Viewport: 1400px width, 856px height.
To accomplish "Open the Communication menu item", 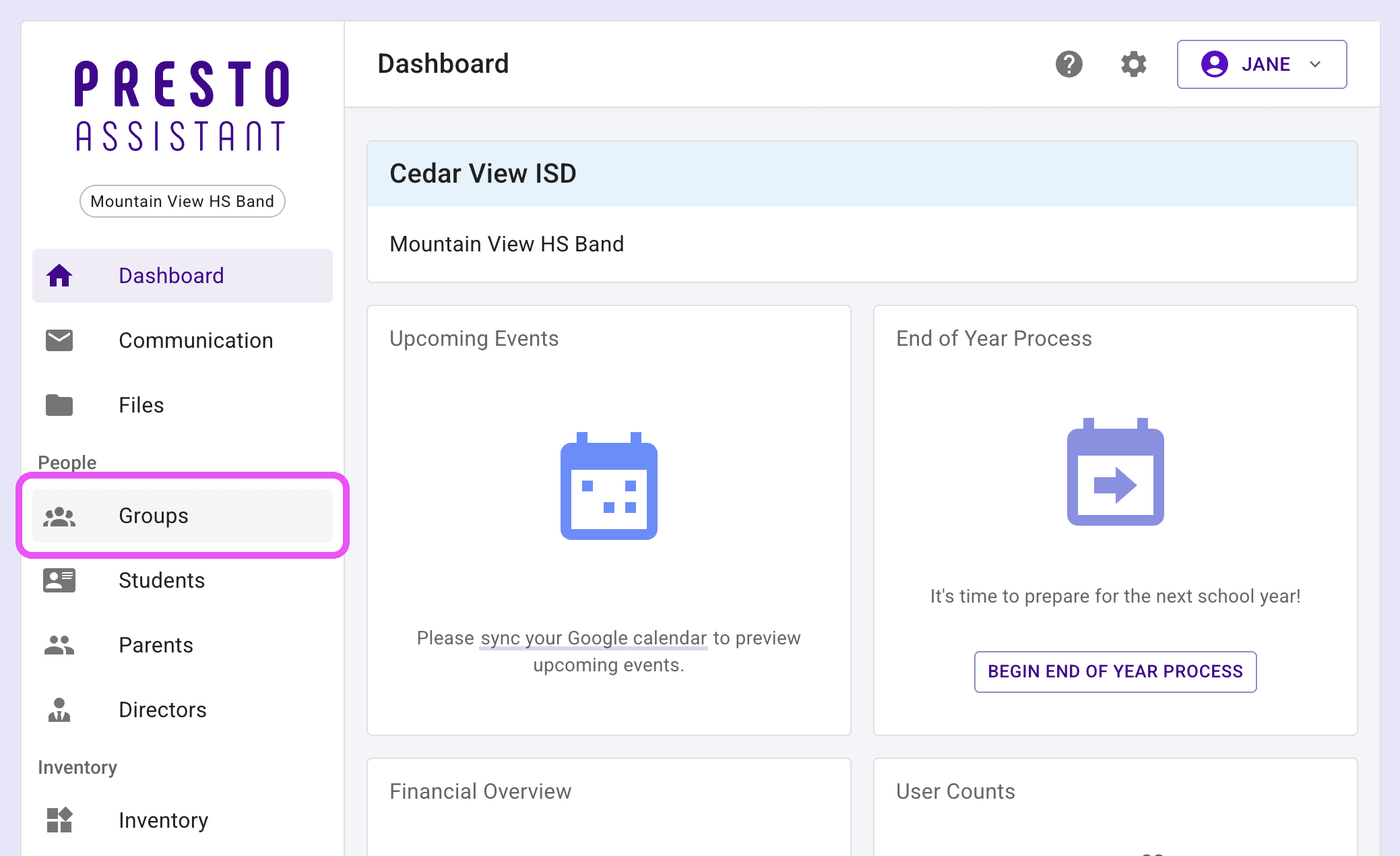I will pyautogui.click(x=195, y=340).
